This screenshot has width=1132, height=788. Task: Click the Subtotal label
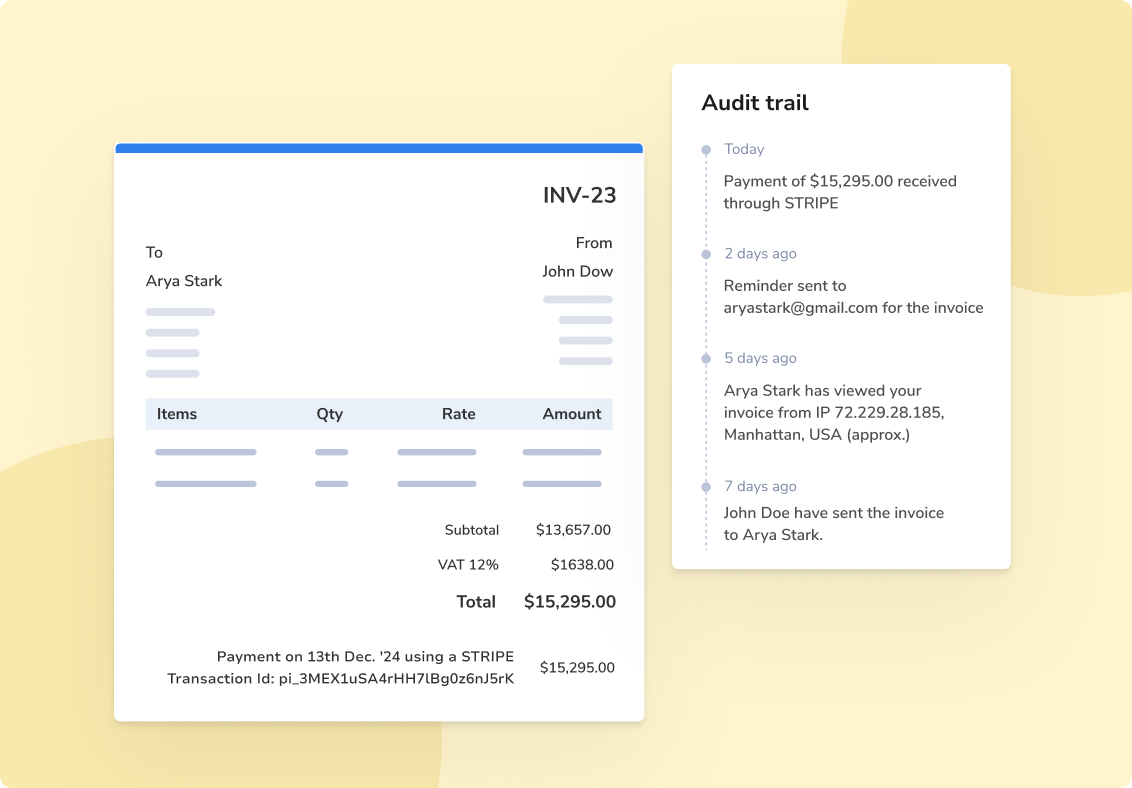(x=471, y=530)
